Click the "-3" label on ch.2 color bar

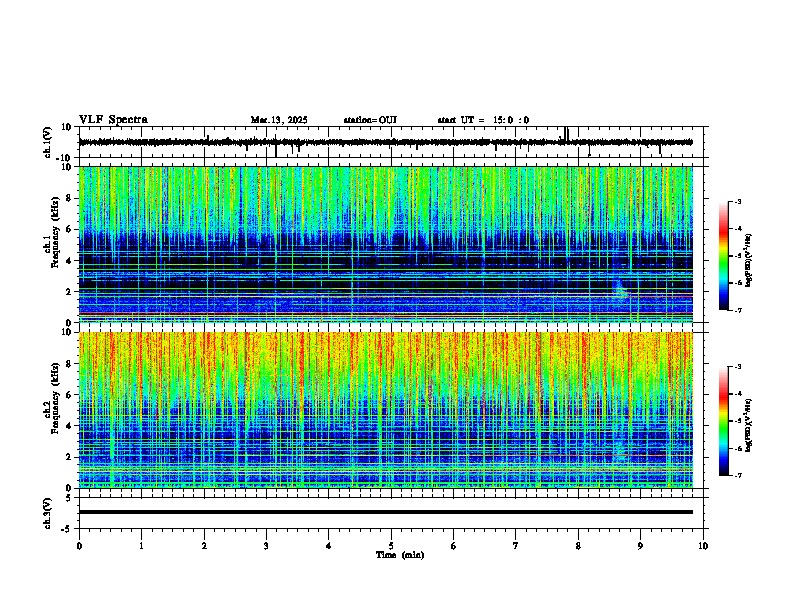click(x=737, y=367)
